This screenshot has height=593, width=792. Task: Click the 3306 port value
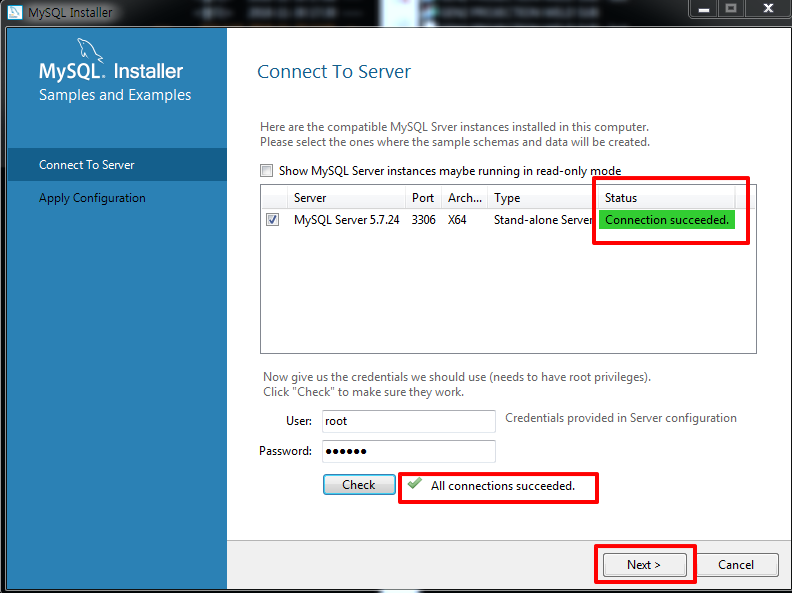coord(423,220)
